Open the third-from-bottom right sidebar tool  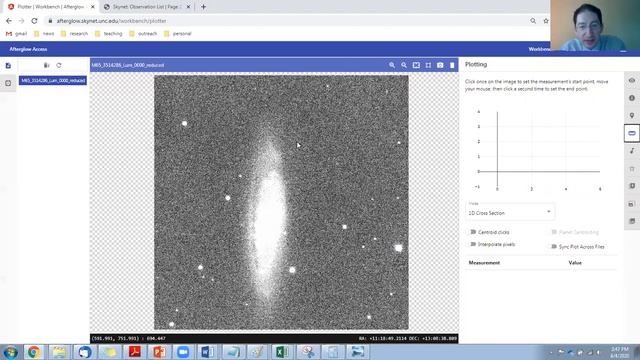(x=632, y=186)
